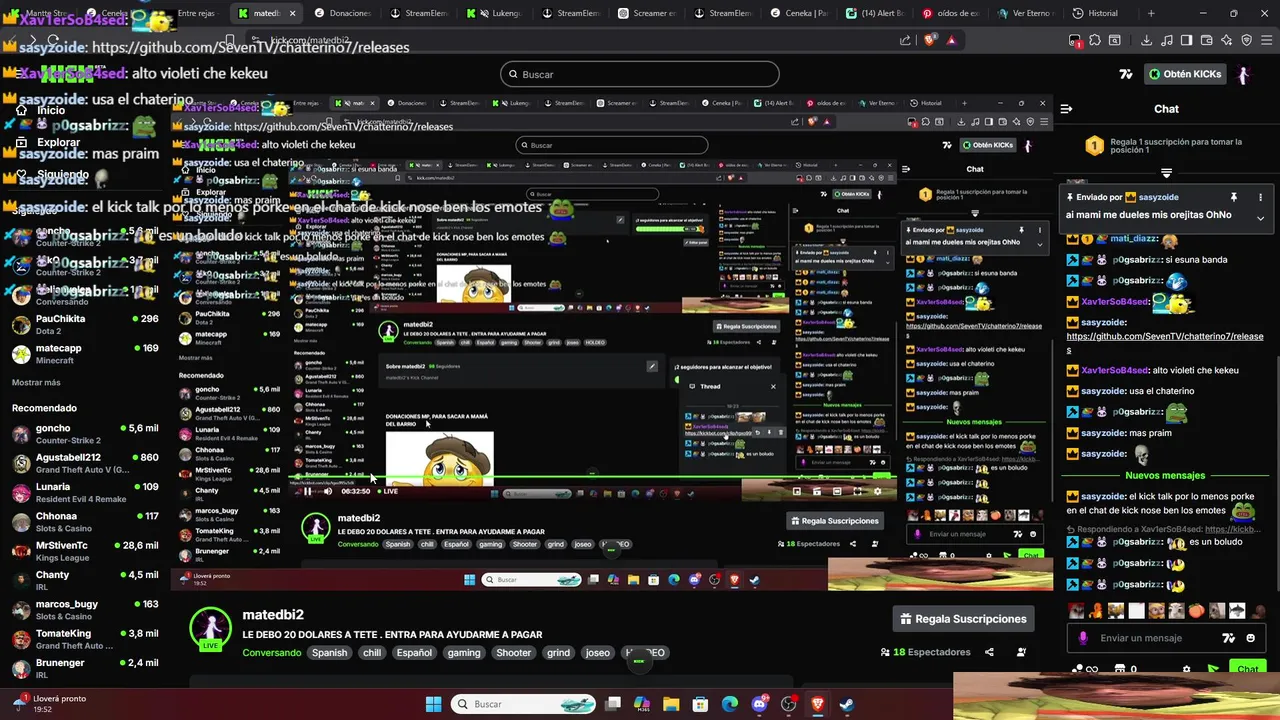The width and height of the screenshot is (1280, 720).
Task: Open Inicio in the left sidebar
Action: [40, 110]
